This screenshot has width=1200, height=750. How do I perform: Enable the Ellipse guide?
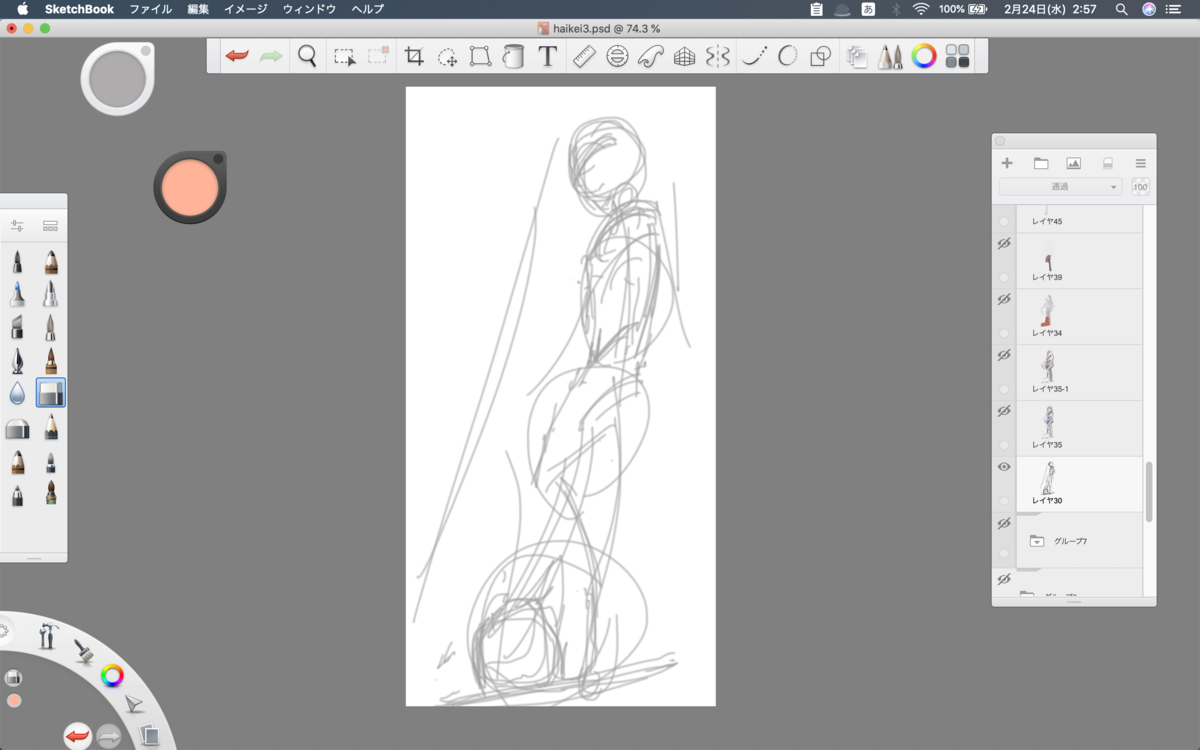click(617, 57)
